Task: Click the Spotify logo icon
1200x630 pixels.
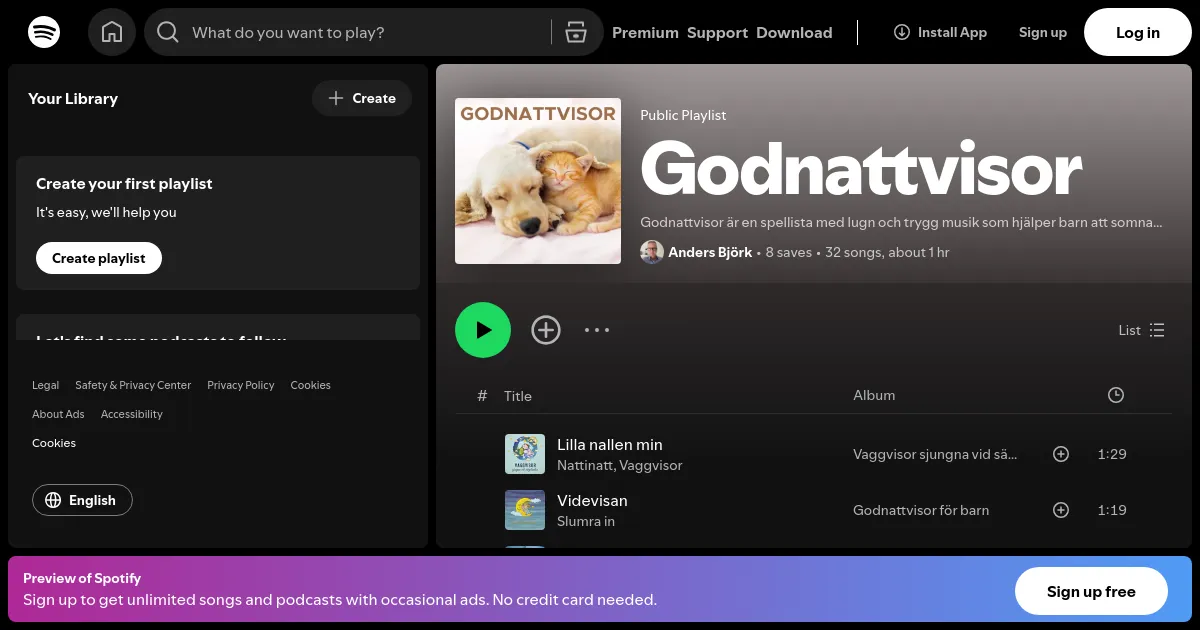Action: point(44,32)
